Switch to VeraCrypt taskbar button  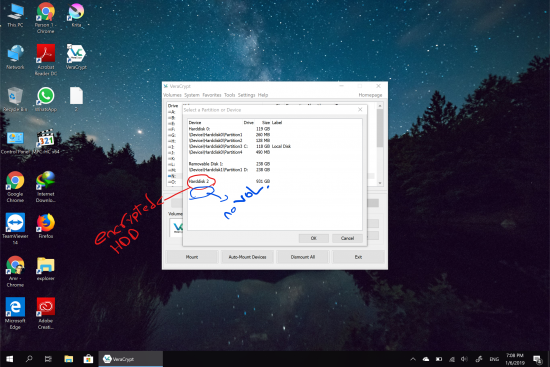point(130,359)
